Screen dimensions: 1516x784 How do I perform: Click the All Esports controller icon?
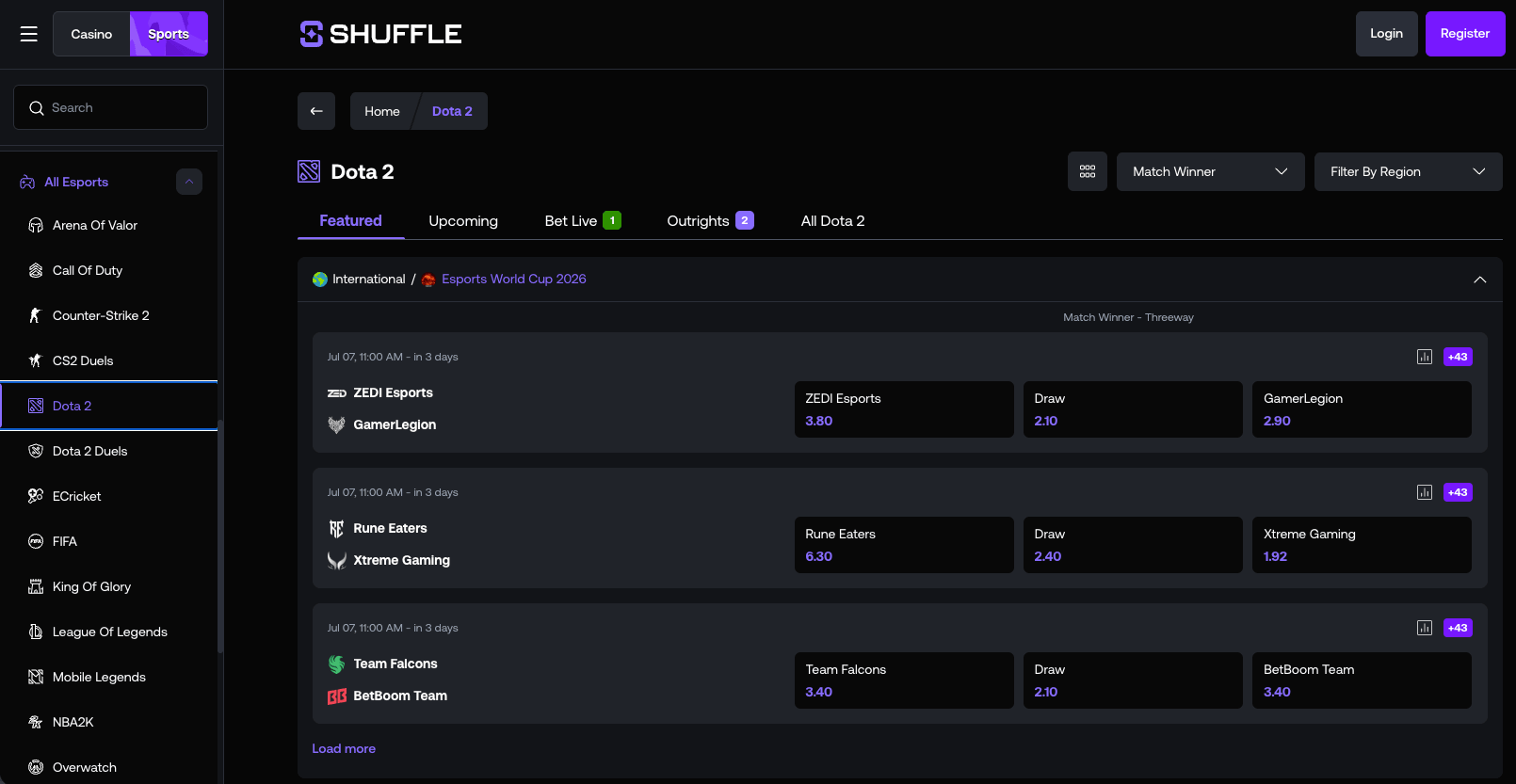(27, 182)
